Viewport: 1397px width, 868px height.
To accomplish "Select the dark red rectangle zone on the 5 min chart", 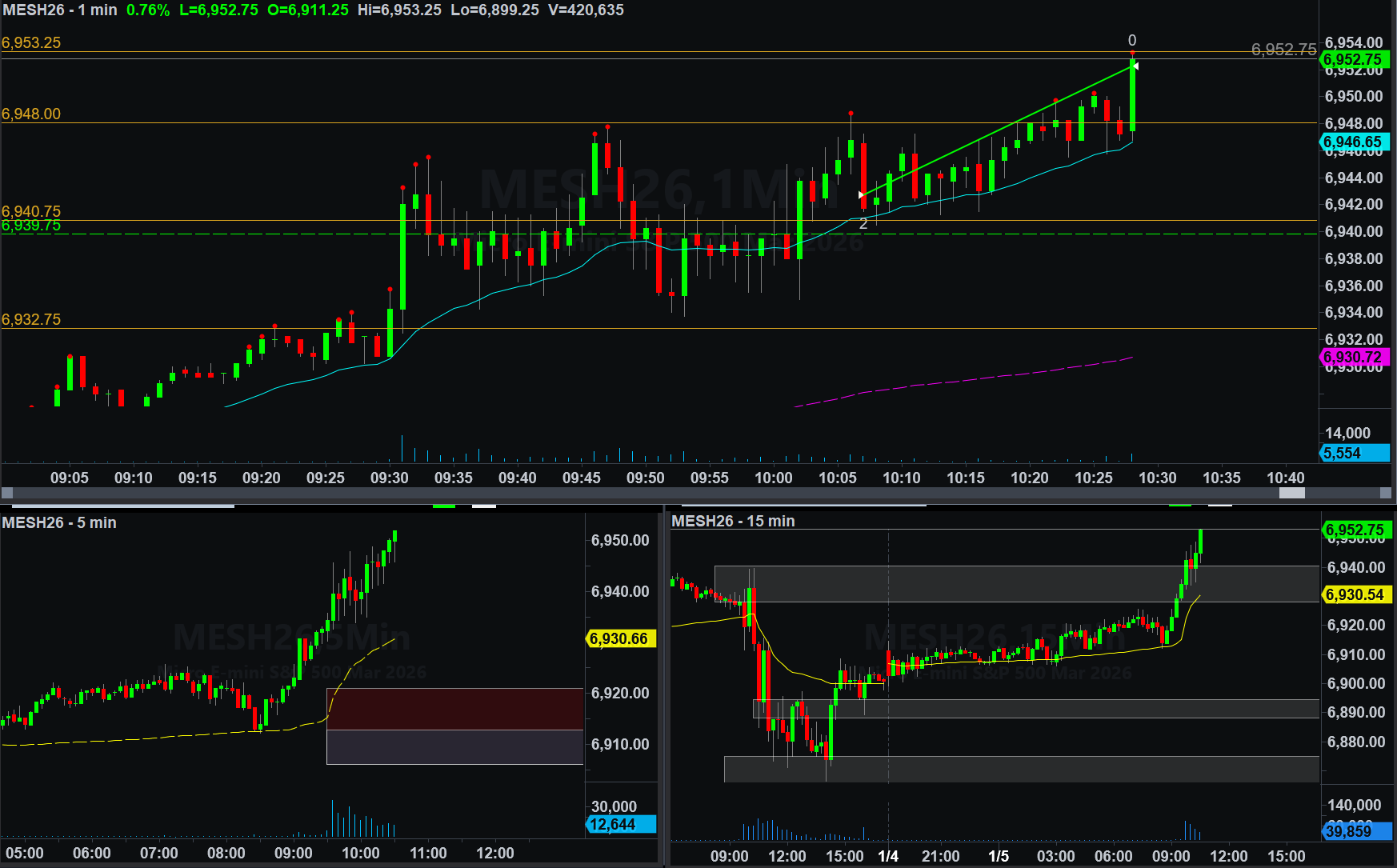I will (x=454, y=709).
